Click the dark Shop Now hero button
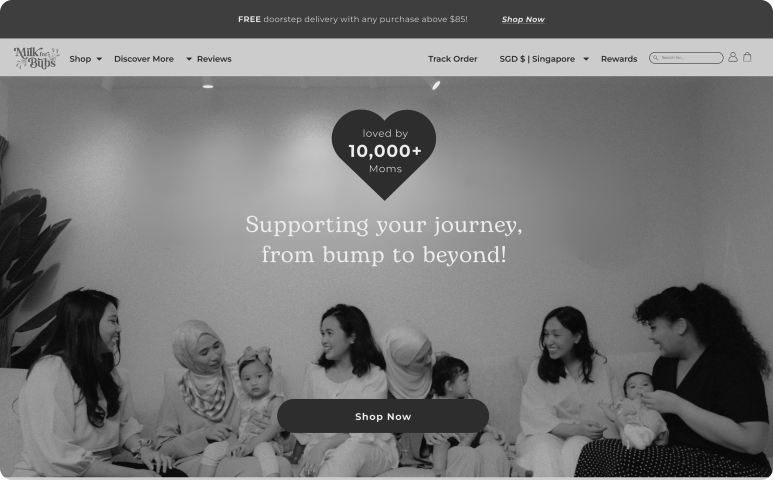The width and height of the screenshot is (773, 480). 383,416
